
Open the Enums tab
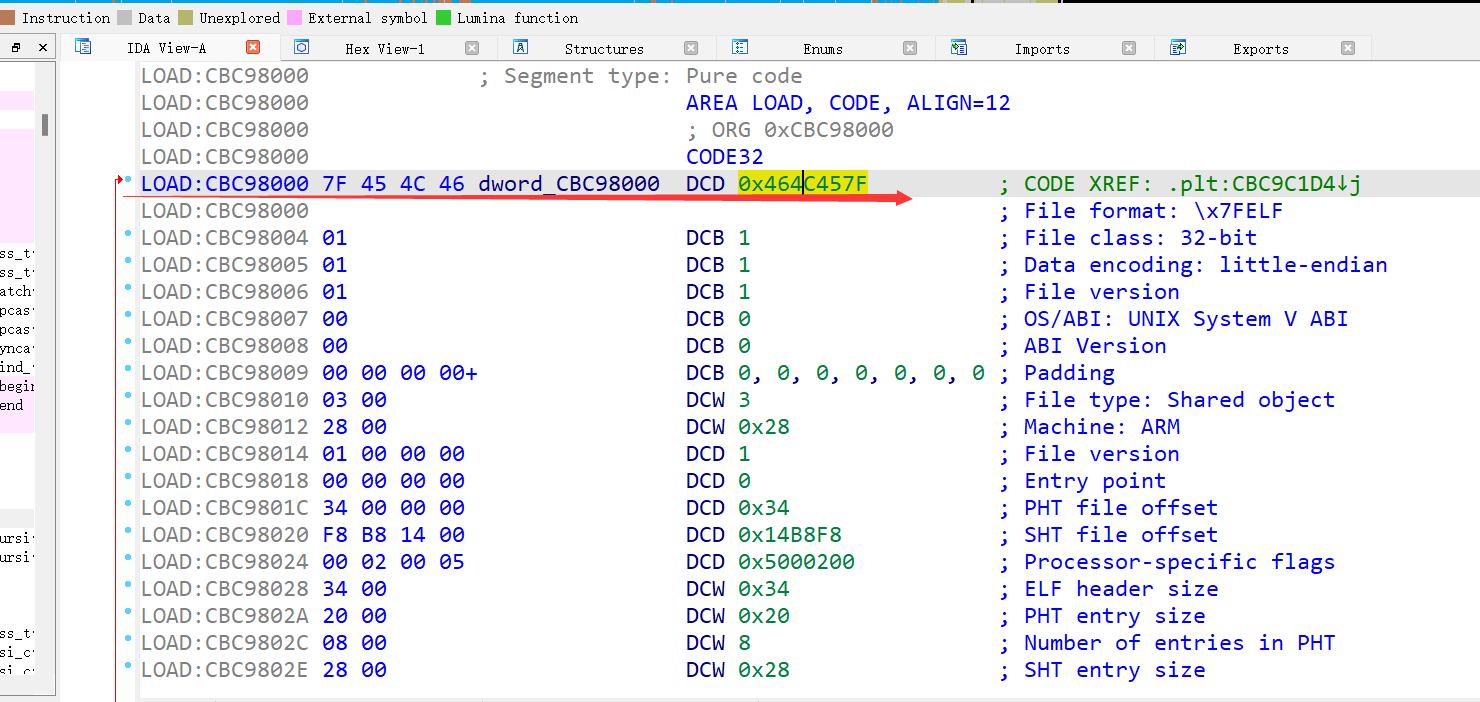coord(822,49)
